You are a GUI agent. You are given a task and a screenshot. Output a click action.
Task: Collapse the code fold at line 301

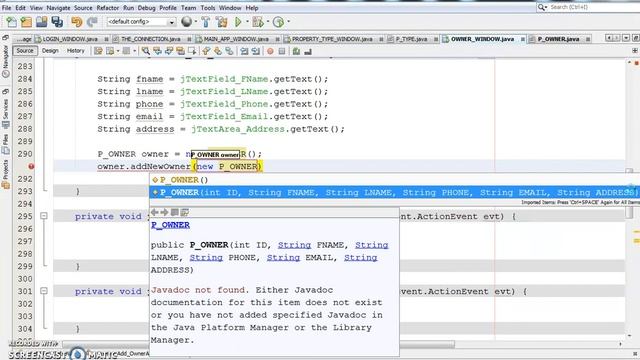[44, 291]
